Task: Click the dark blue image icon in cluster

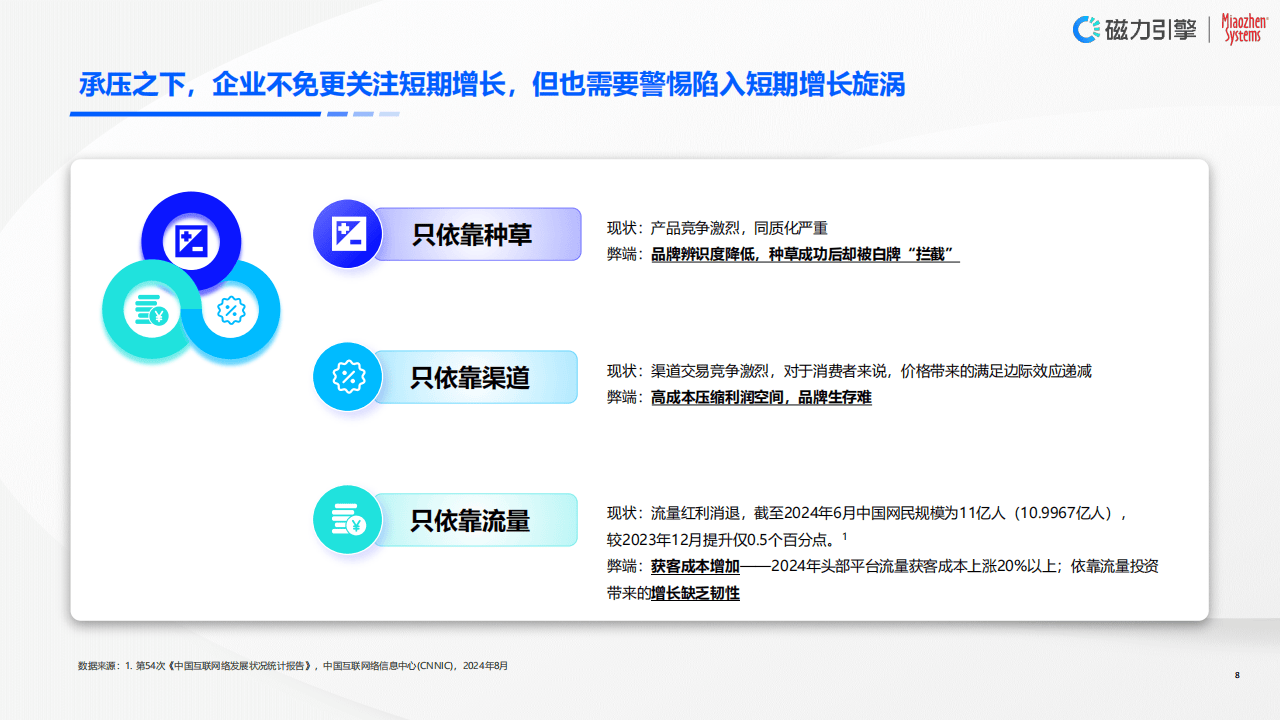Action: 191,241
